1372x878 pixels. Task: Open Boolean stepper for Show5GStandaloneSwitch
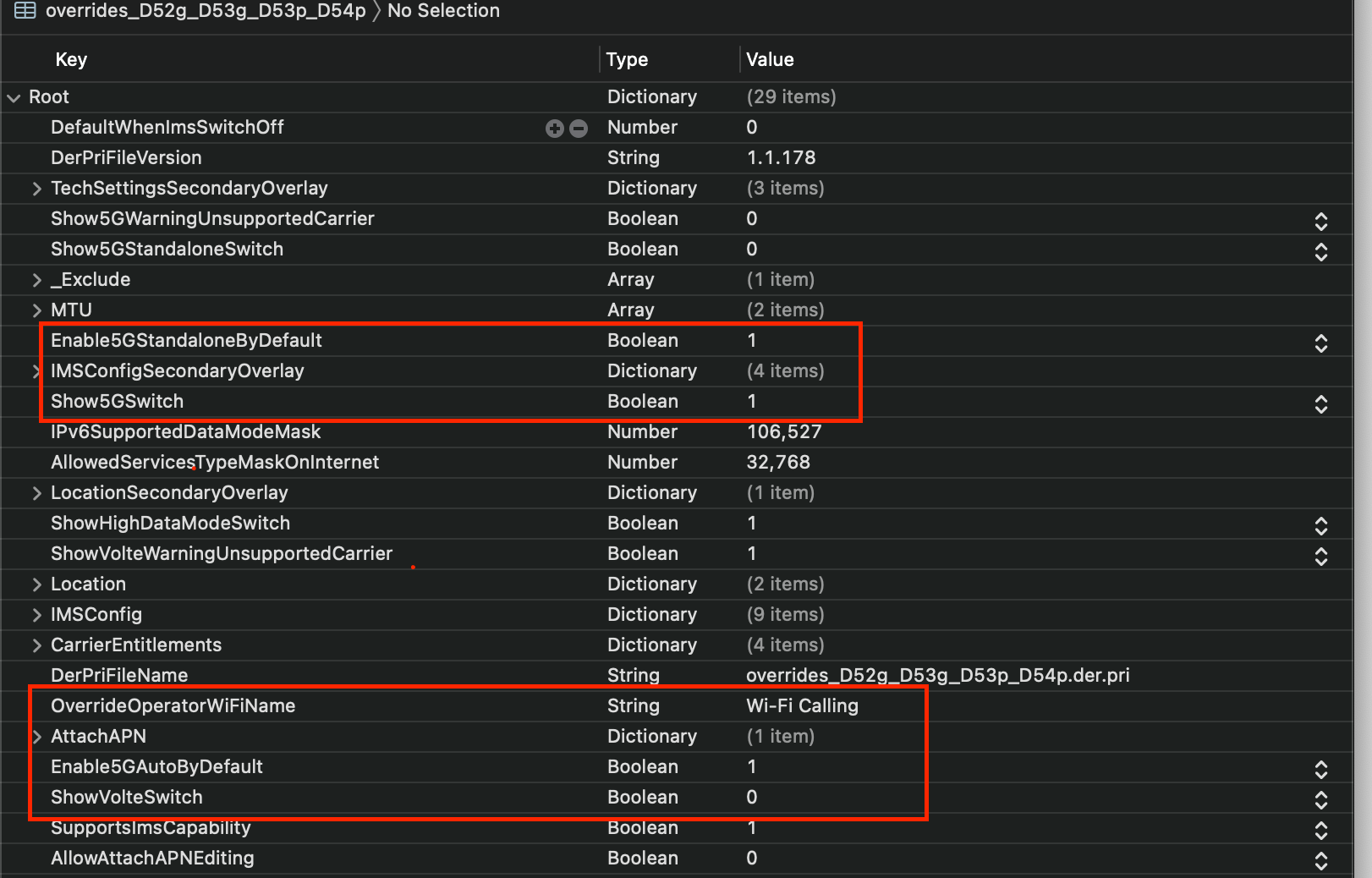[1320, 251]
